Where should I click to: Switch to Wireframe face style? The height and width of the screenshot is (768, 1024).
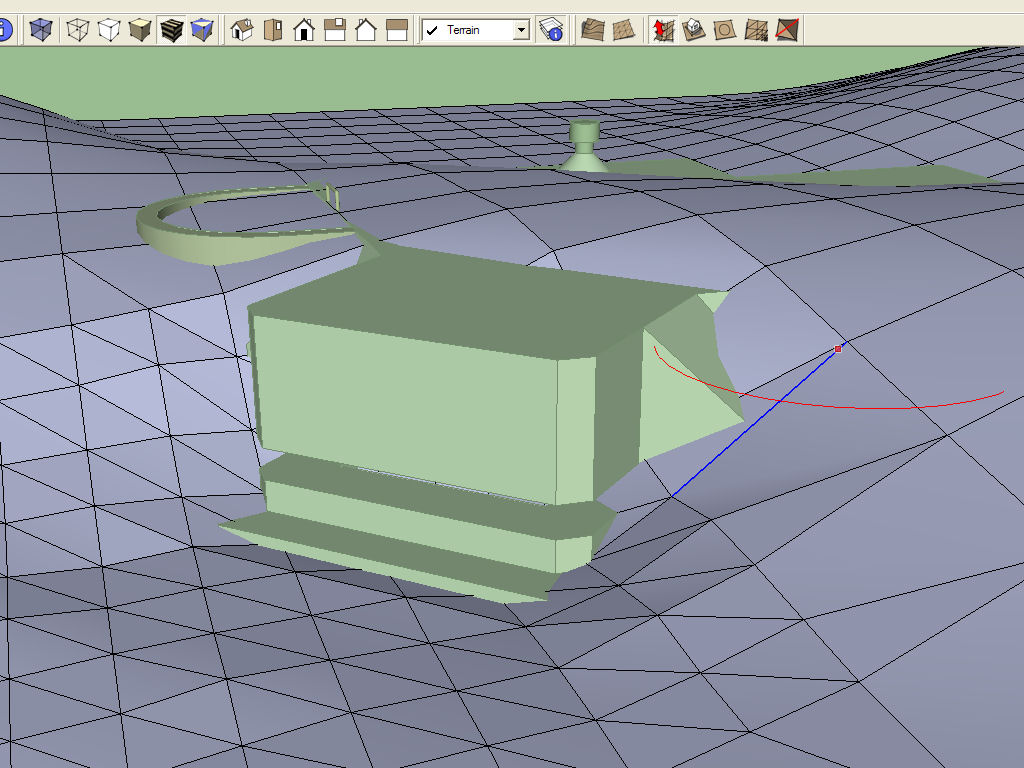point(77,30)
